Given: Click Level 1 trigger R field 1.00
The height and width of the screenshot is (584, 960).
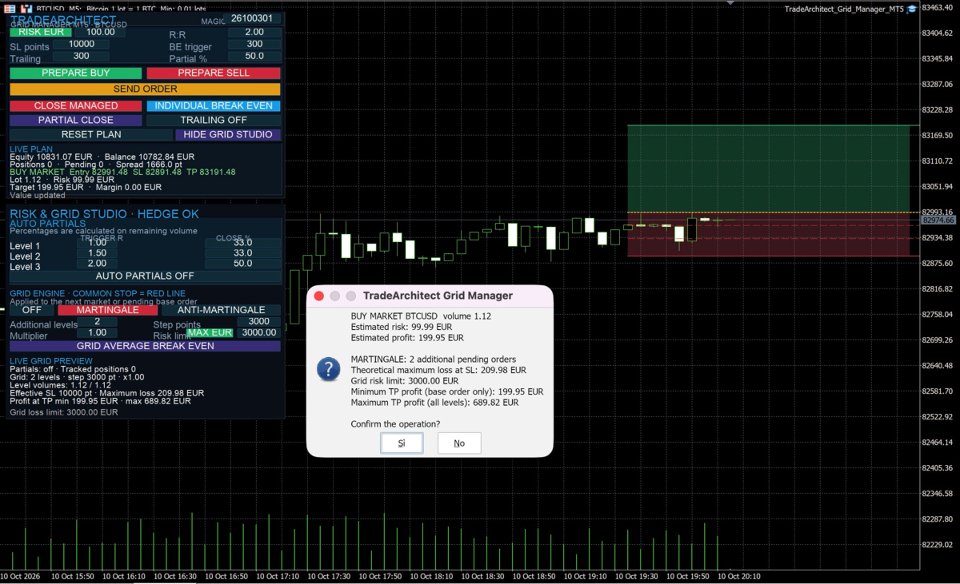Looking at the screenshot, I should coord(97,242).
